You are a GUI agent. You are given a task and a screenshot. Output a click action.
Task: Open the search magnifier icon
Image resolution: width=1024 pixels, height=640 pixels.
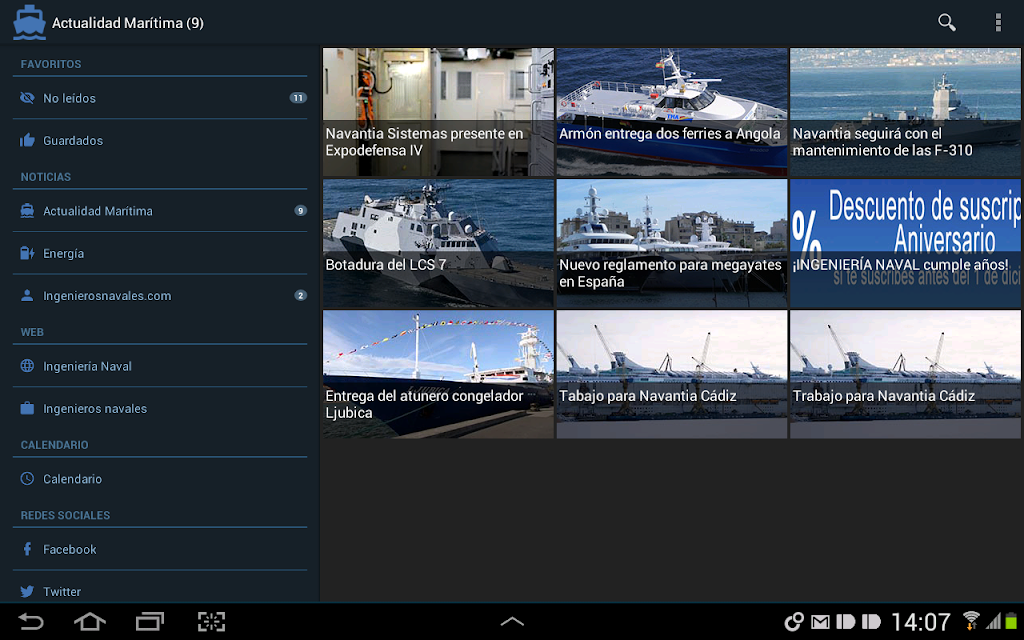pos(946,22)
